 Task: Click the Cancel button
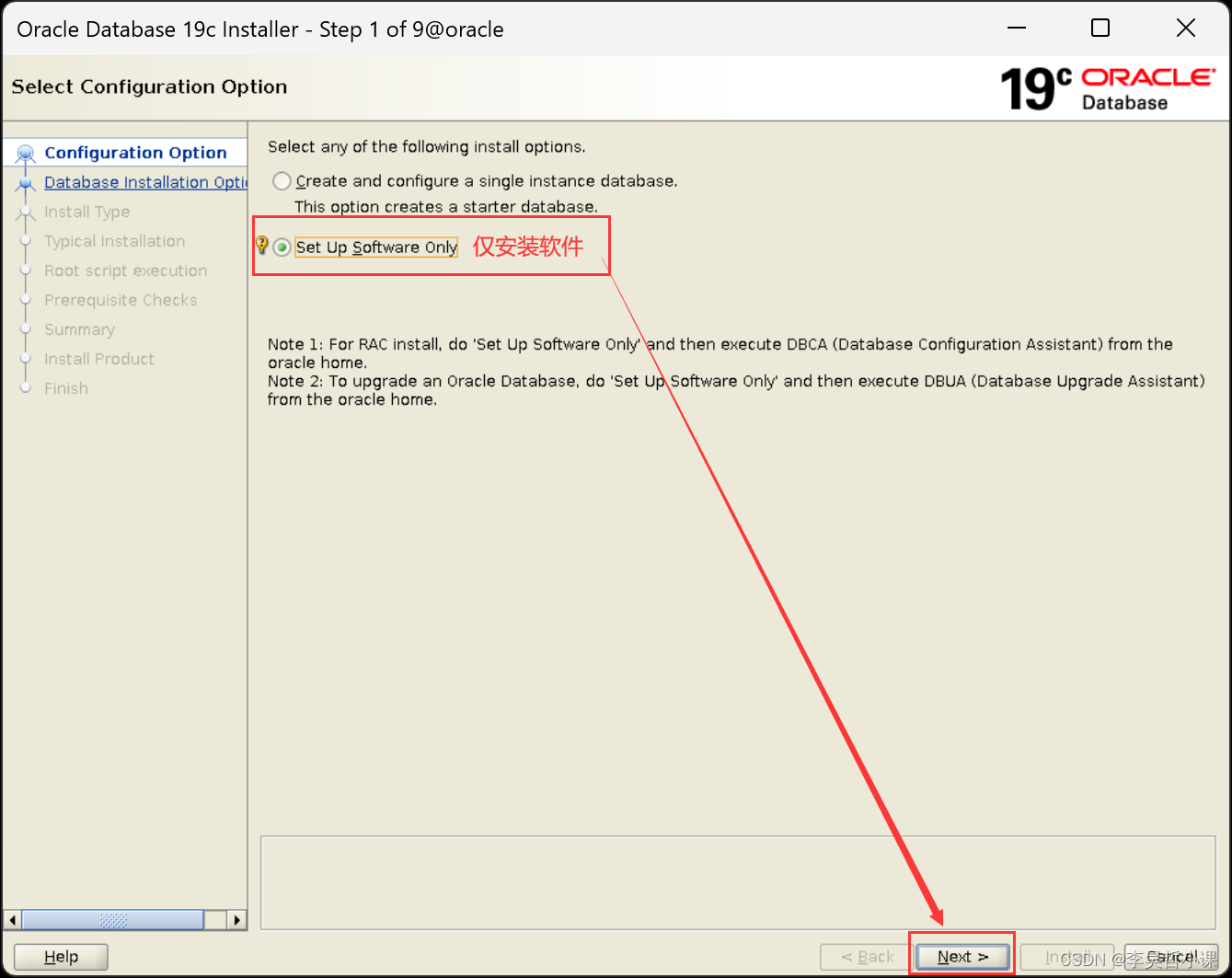coord(1171,957)
